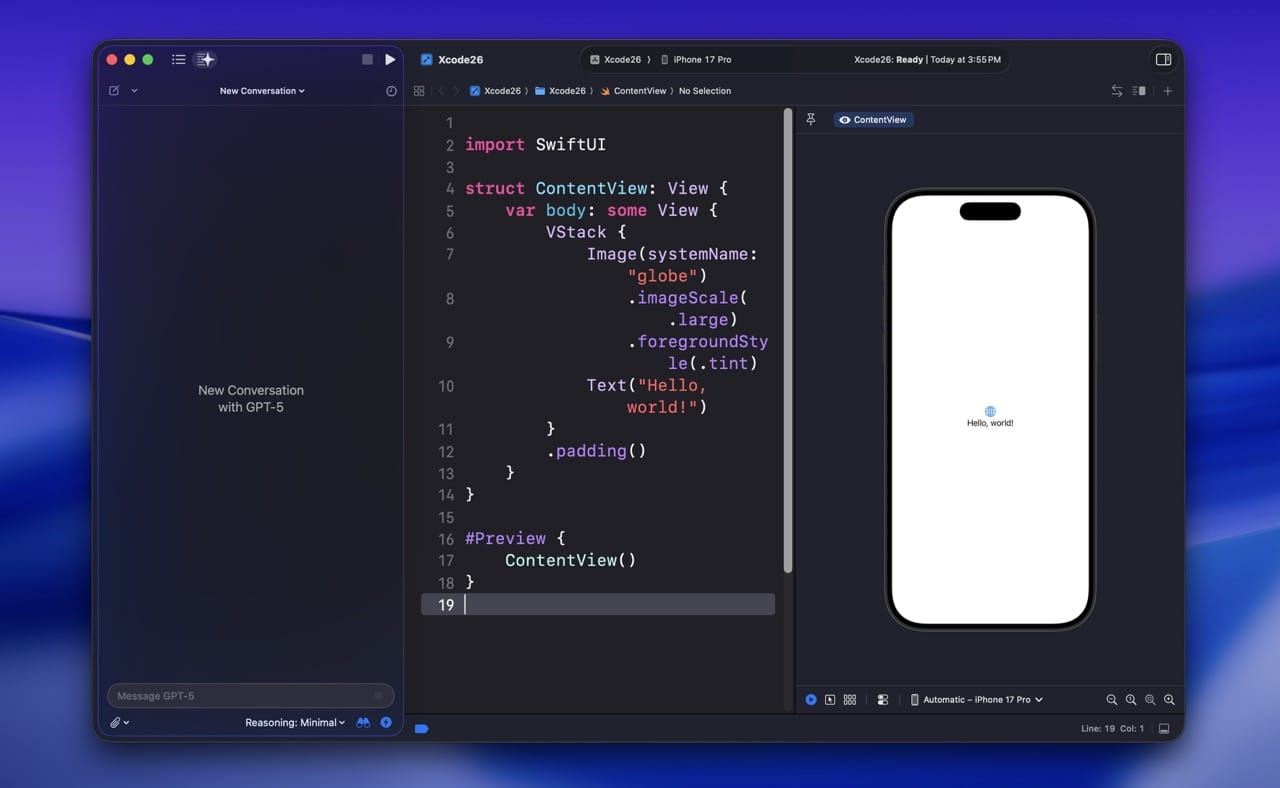Image resolution: width=1280 pixels, height=788 pixels.
Task: Click the blue send arrow icon
Action: (386, 722)
